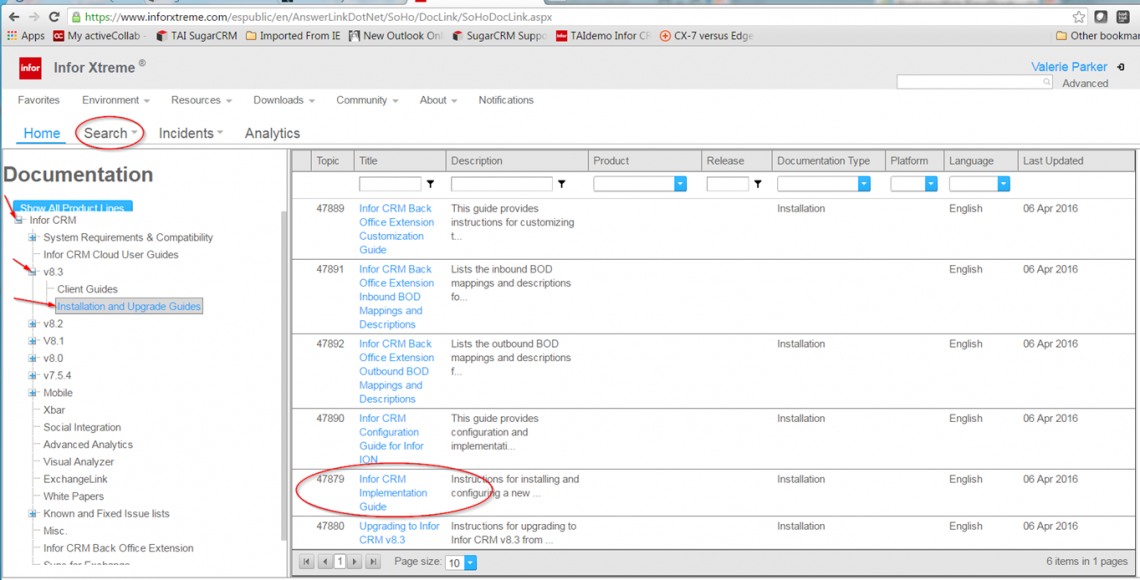Click the logout icon beside Valerie Parker

[1121, 67]
